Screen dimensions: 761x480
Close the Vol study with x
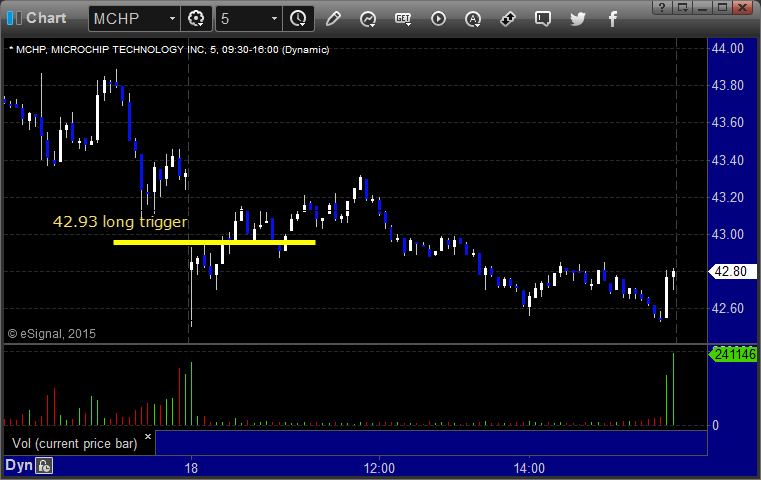tap(148, 436)
